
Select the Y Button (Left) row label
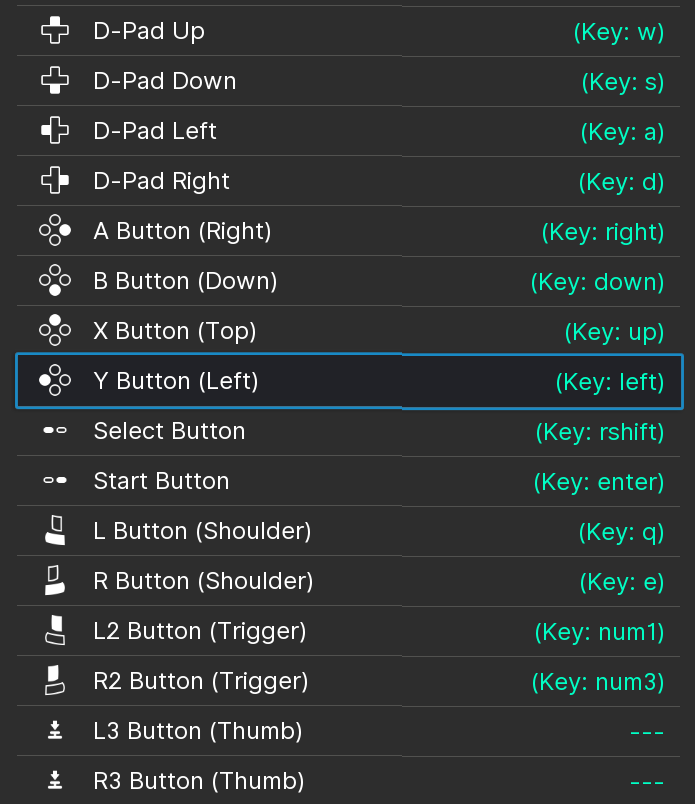click(176, 381)
